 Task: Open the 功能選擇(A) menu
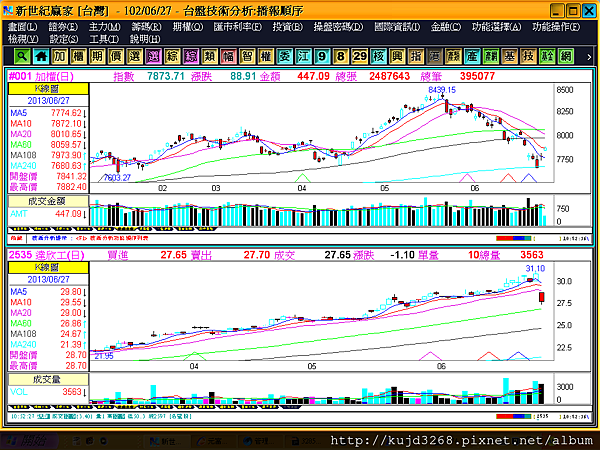(496, 27)
